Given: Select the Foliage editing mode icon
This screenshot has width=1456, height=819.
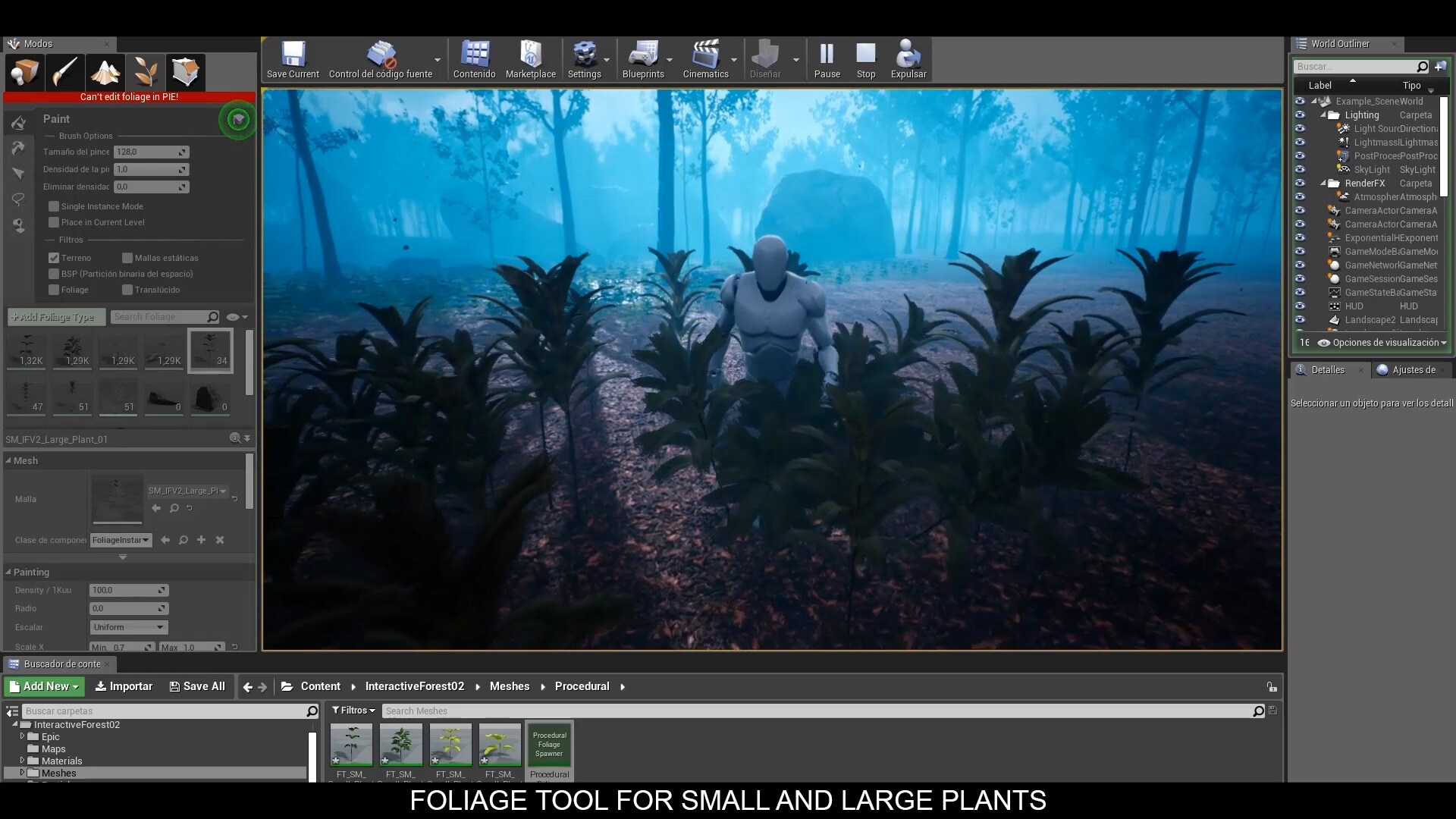Looking at the screenshot, I should [146, 72].
